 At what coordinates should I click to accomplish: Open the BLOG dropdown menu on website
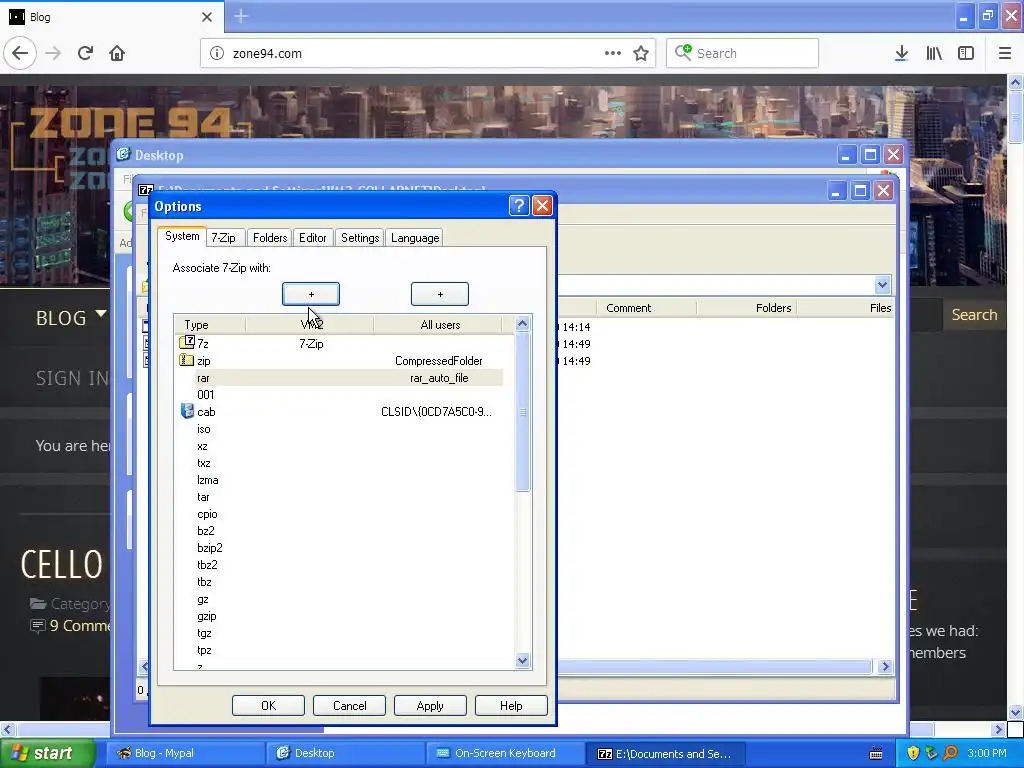click(71, 317)
